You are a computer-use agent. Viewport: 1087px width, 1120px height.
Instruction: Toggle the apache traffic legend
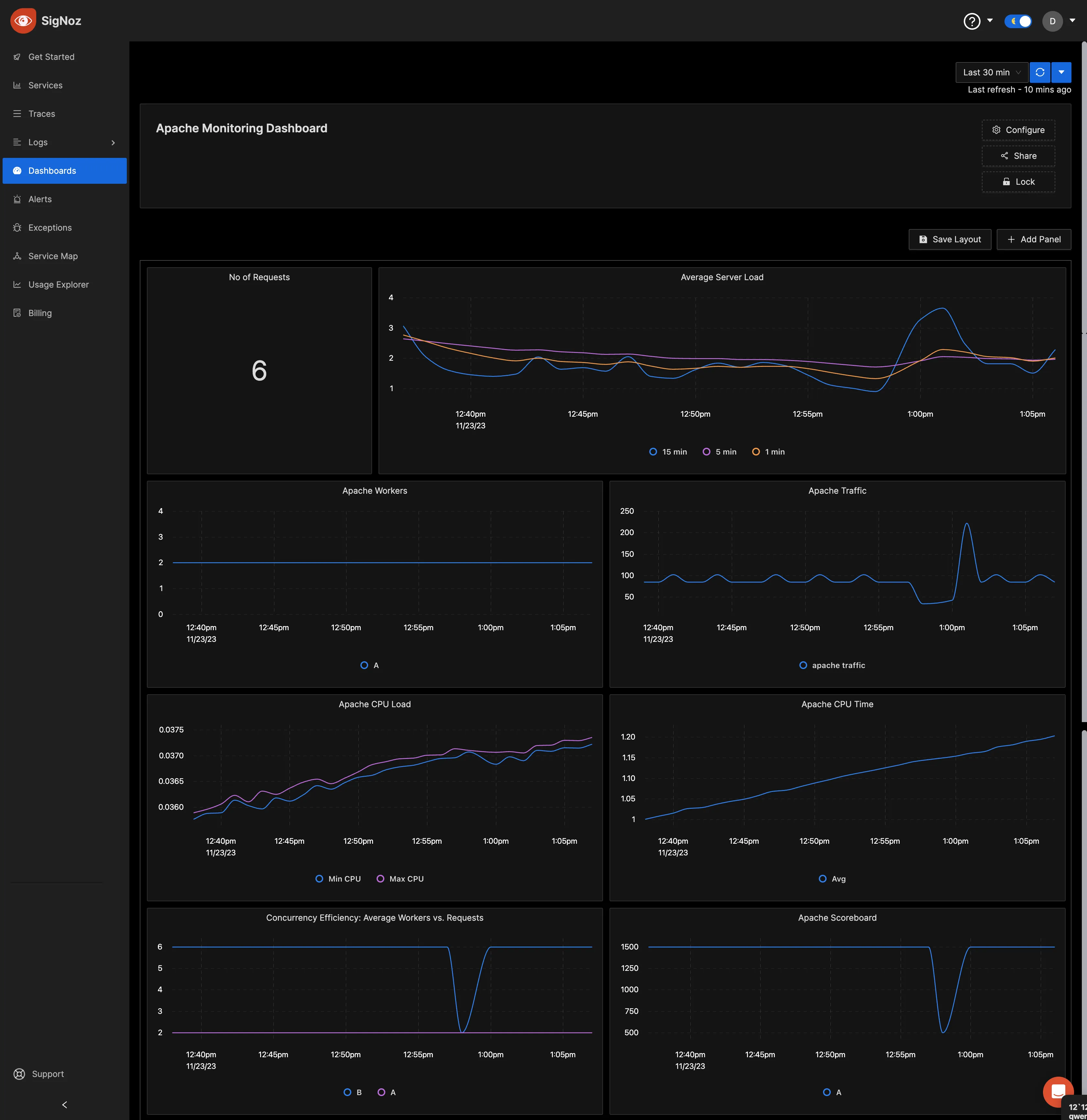[832, 666]
